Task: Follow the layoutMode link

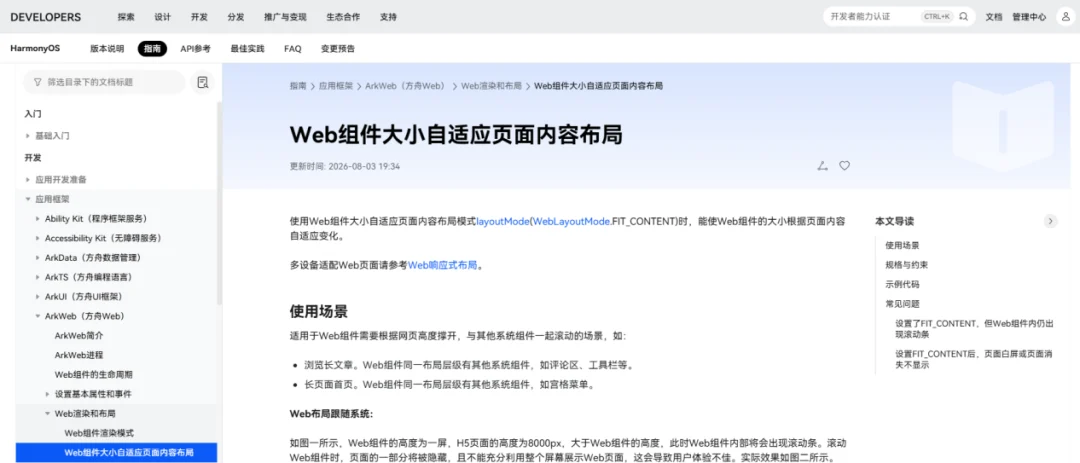Action: 502,222
